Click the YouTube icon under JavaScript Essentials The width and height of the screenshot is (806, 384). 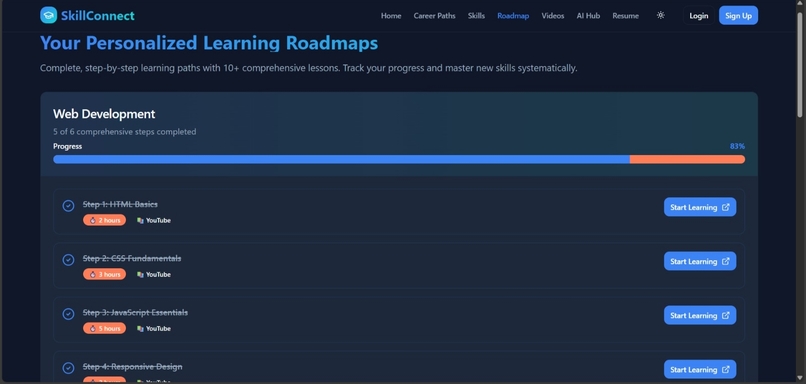pyautogui.click(x=140, y=328)
